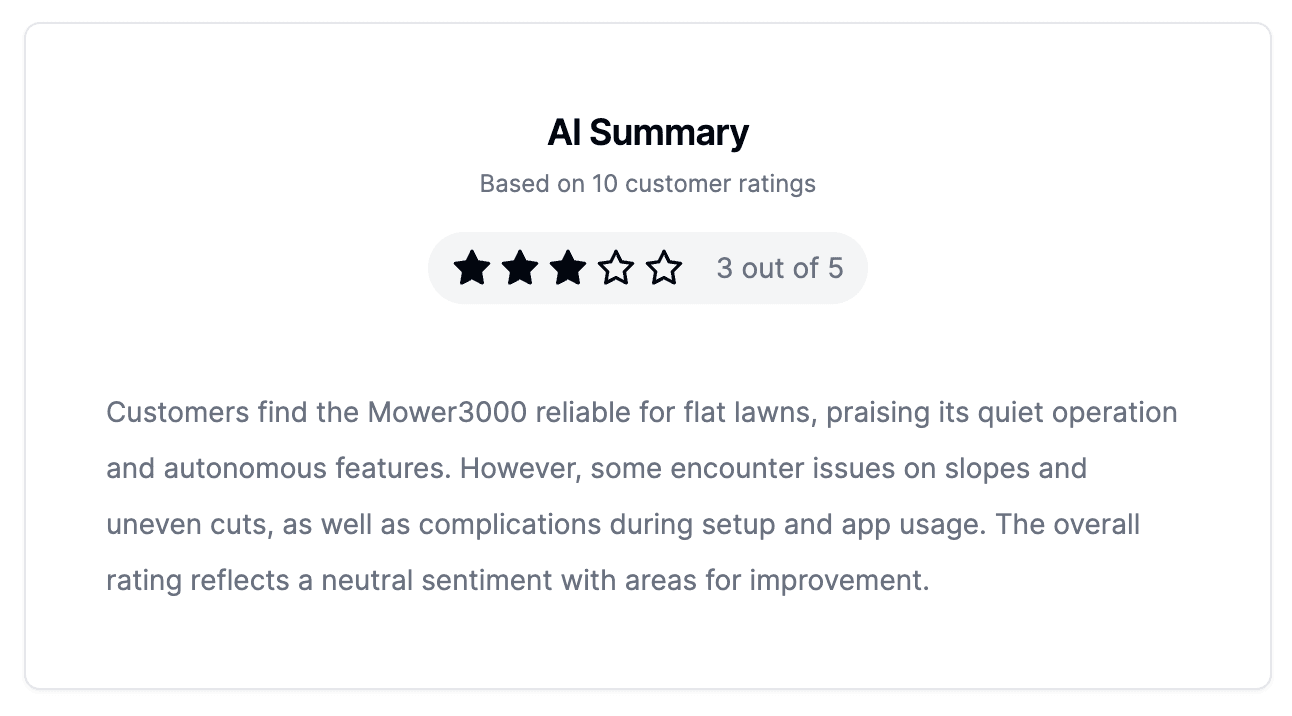Click the "3 out of 5" rating text
The width and height of the screenshot is (1292, 716).
click(779, 268)
